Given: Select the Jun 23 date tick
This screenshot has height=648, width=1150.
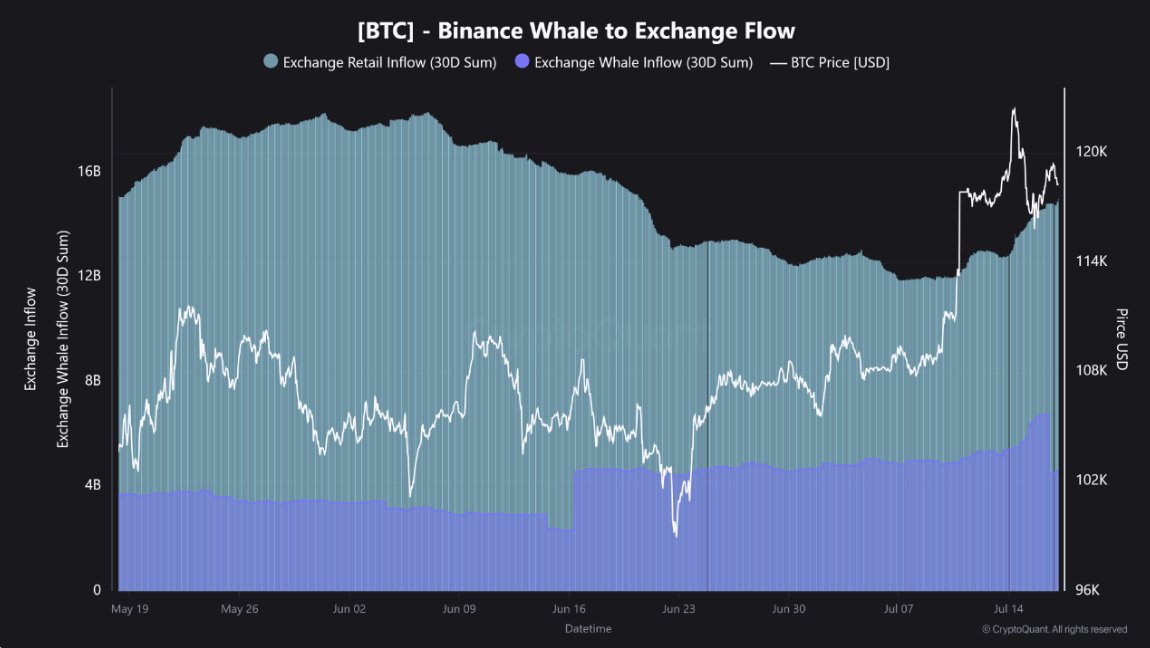Looking at the screenshot, I should pos(678,609).
